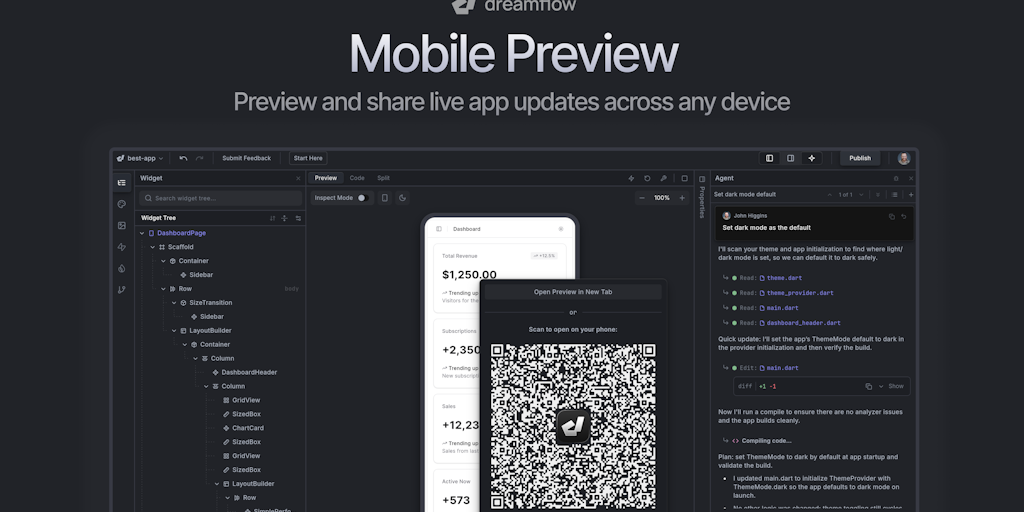Collapse the Row node labeled body

click(163, 289)
